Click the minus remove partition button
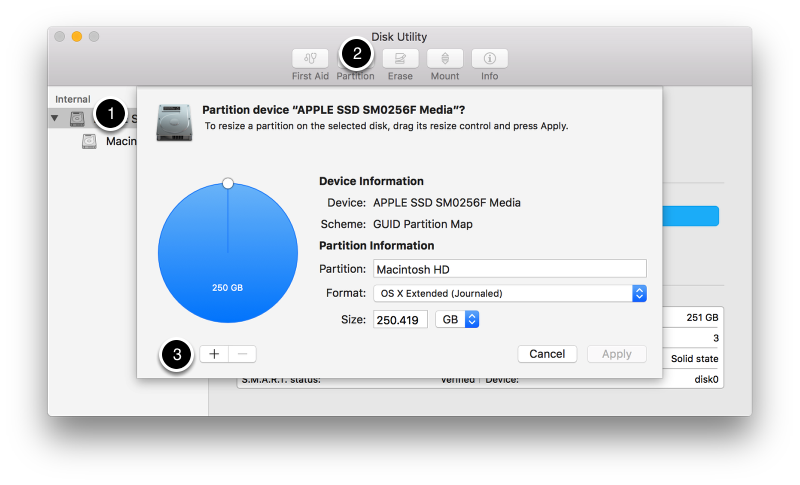Screen dimensions: 800x485 pos(243,354)
